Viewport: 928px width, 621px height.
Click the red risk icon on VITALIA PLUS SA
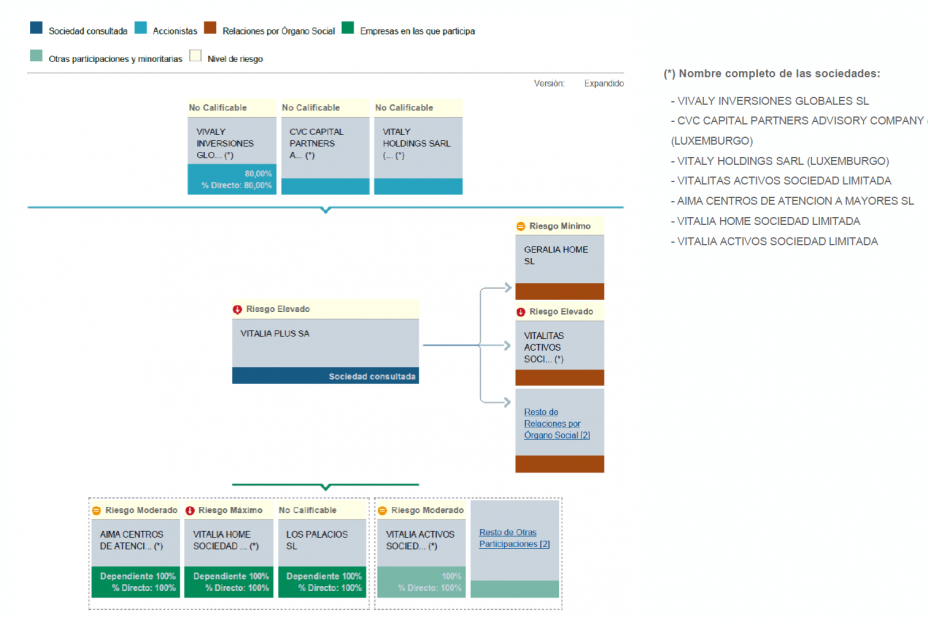[237, 309]
